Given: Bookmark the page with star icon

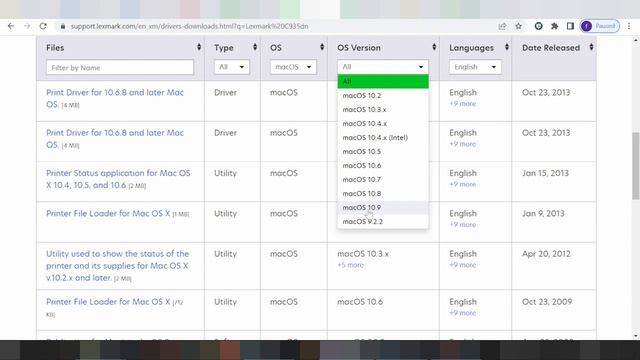Looking at the screenshot, I should pyautogui.click(x=518, y=26).
